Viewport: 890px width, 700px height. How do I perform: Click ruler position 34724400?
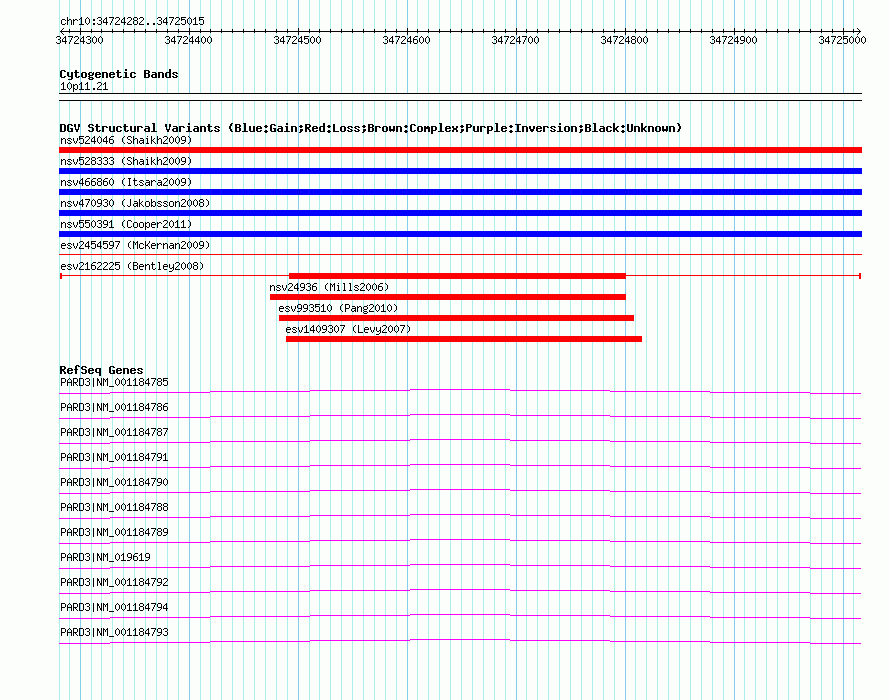pos(188,40)
